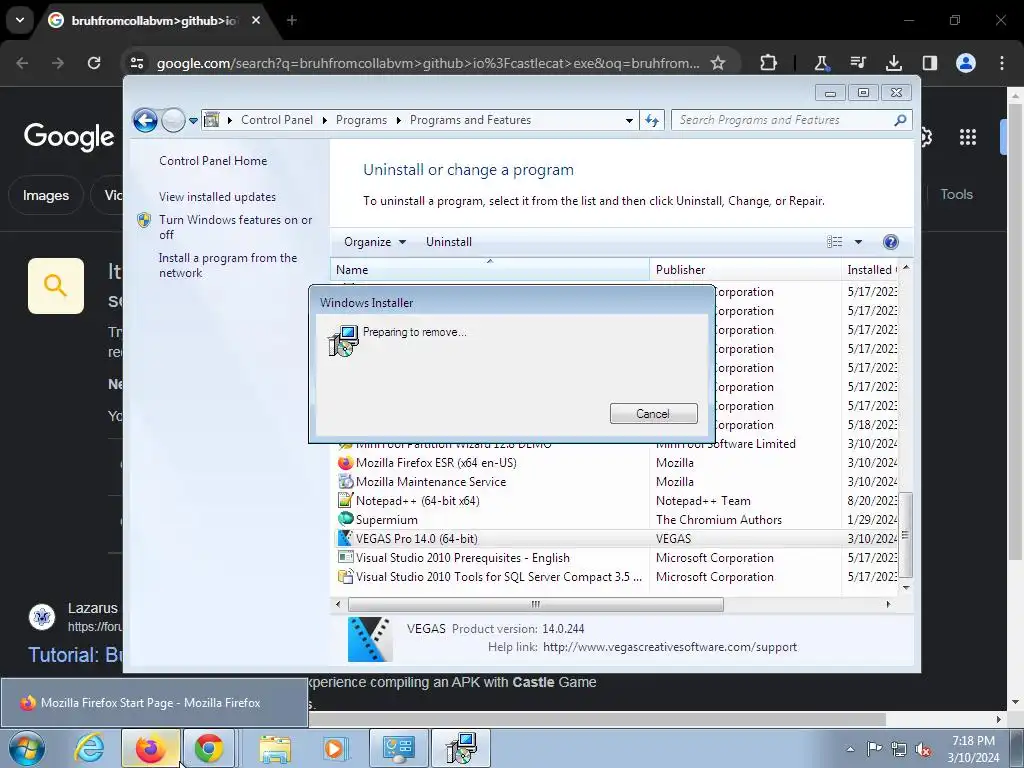Open Windows Media Player from the taskbar
This screenshot has width=1024, height=768.
(x=336, y=748)
